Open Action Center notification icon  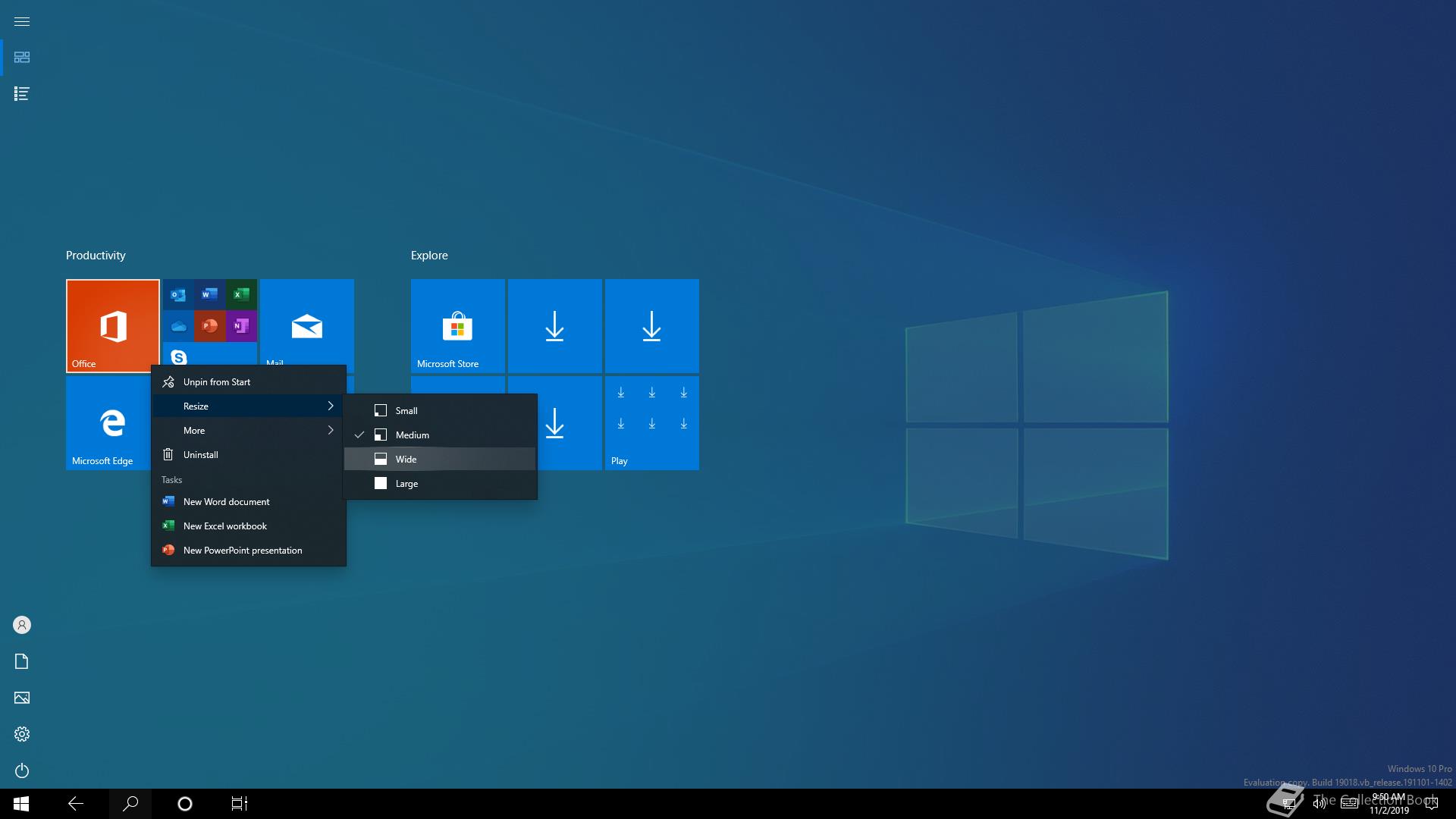tap(1432, 804)
